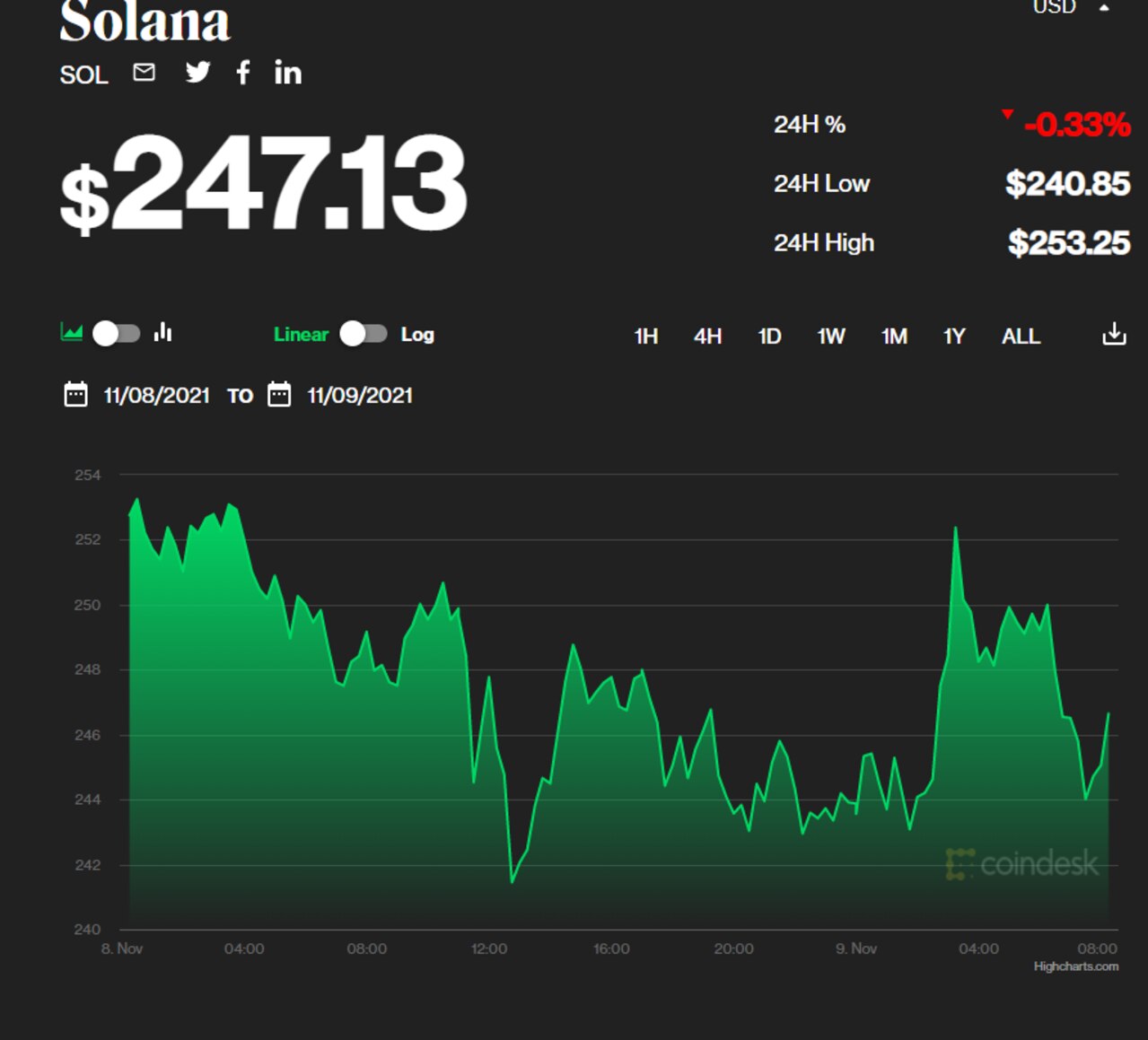
Task: Edit the end date 11/09/2021
Action: [x=360, y=396]
